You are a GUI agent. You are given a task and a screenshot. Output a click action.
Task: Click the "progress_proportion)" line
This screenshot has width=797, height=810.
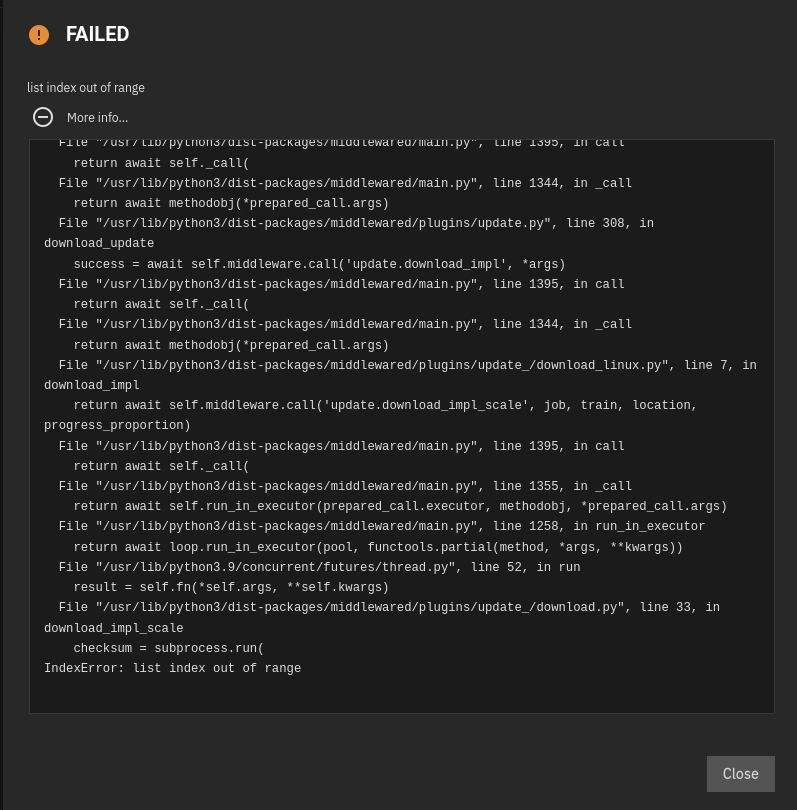coord(117,426)
